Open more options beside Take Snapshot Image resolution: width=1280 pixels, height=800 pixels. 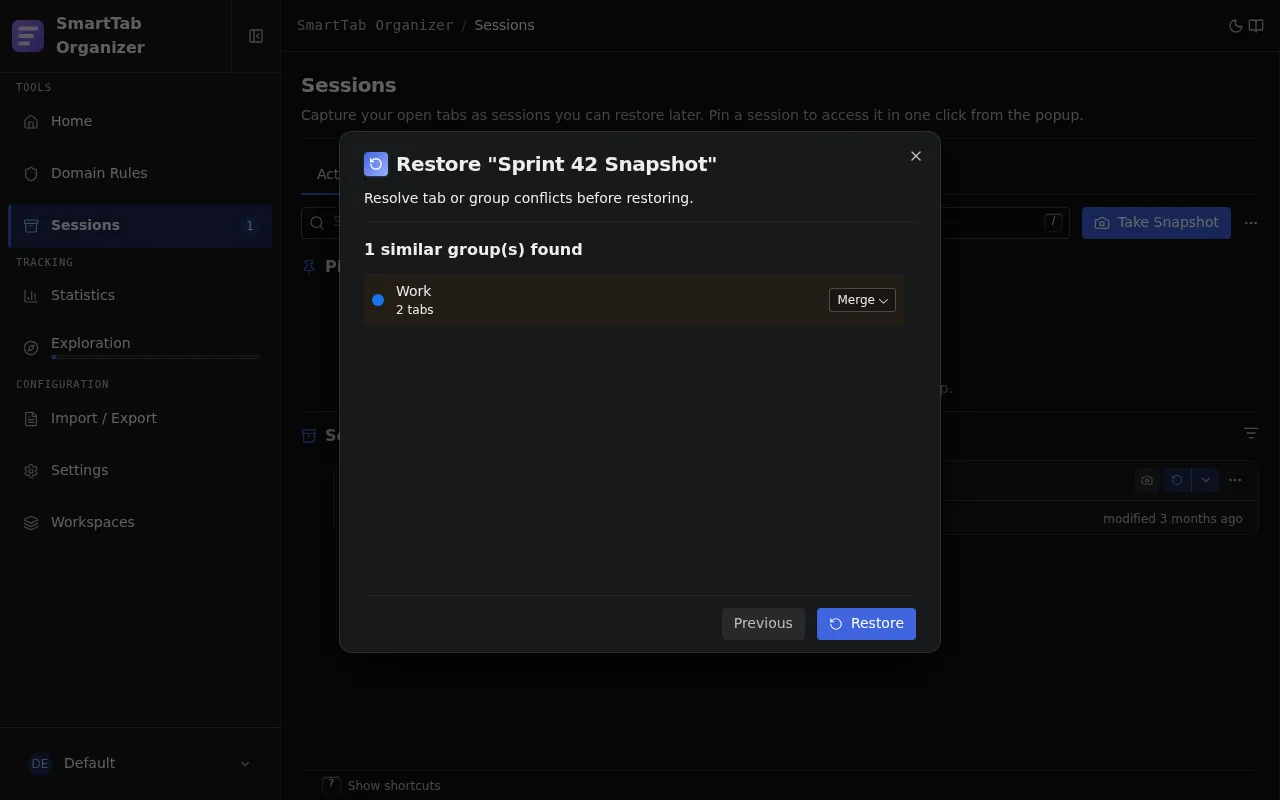point(1251,222)
